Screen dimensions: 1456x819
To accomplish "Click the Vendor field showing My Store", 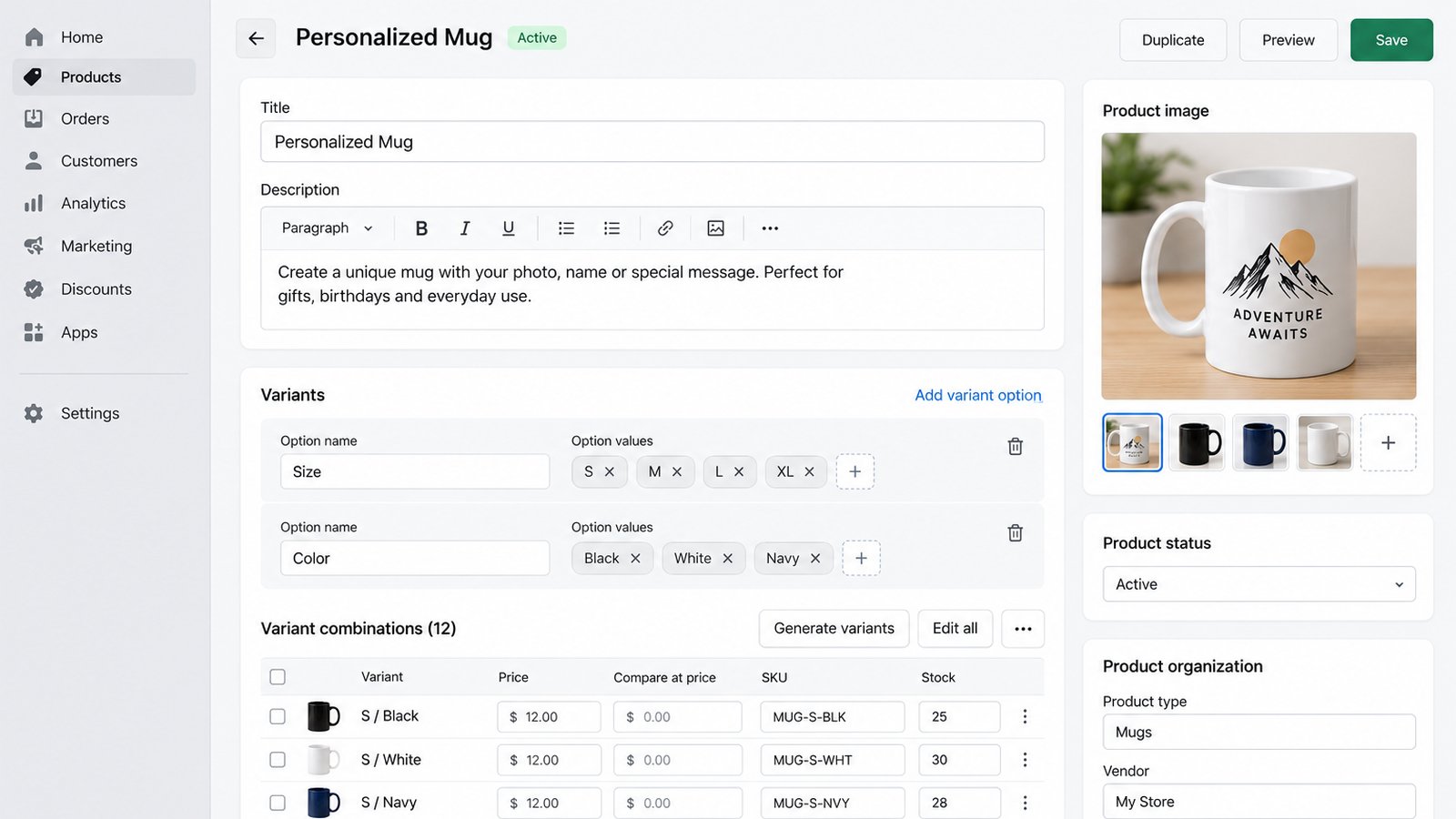I will tap(1259, 802).
